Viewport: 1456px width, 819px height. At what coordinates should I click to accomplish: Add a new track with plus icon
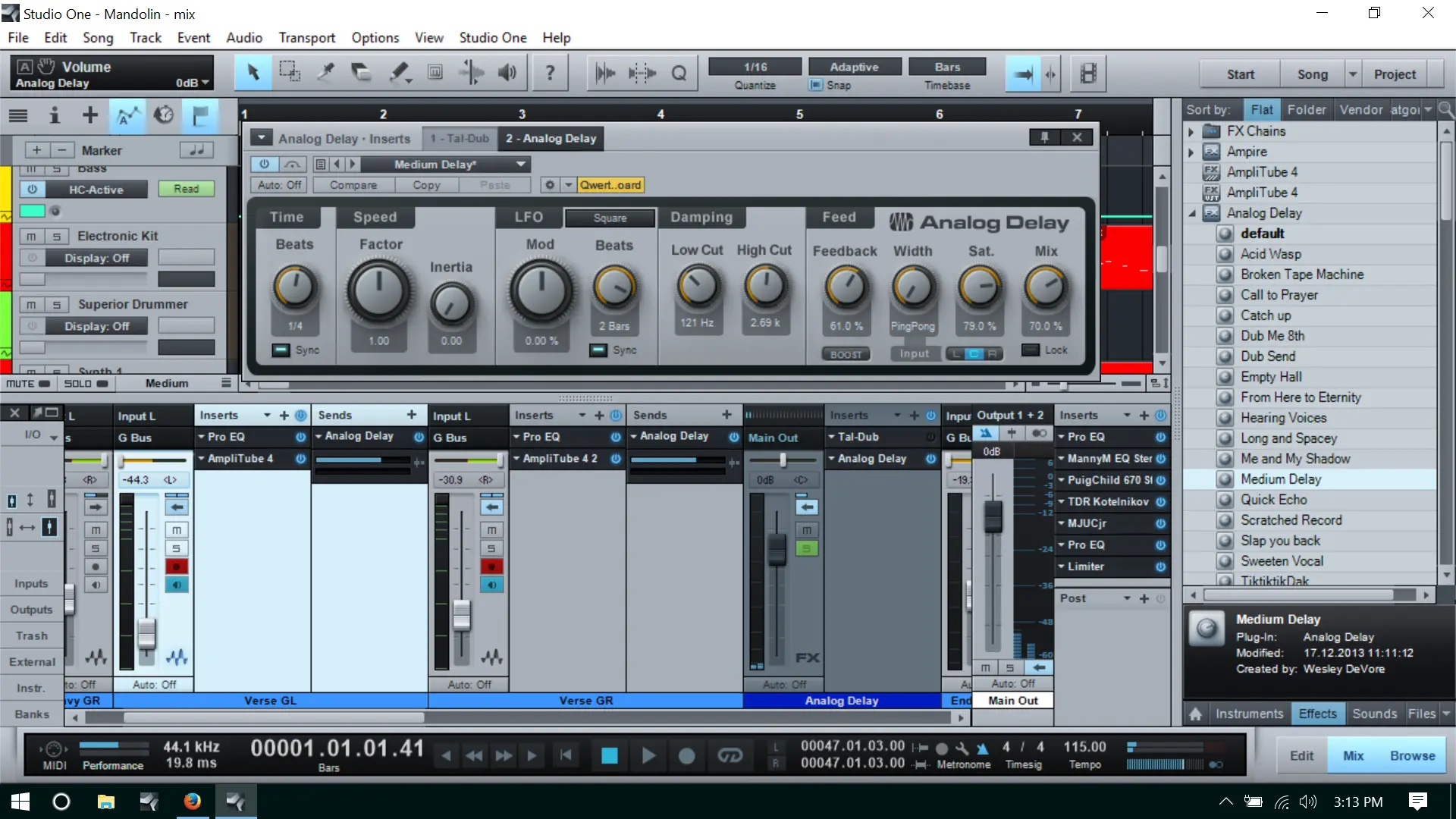90,115
